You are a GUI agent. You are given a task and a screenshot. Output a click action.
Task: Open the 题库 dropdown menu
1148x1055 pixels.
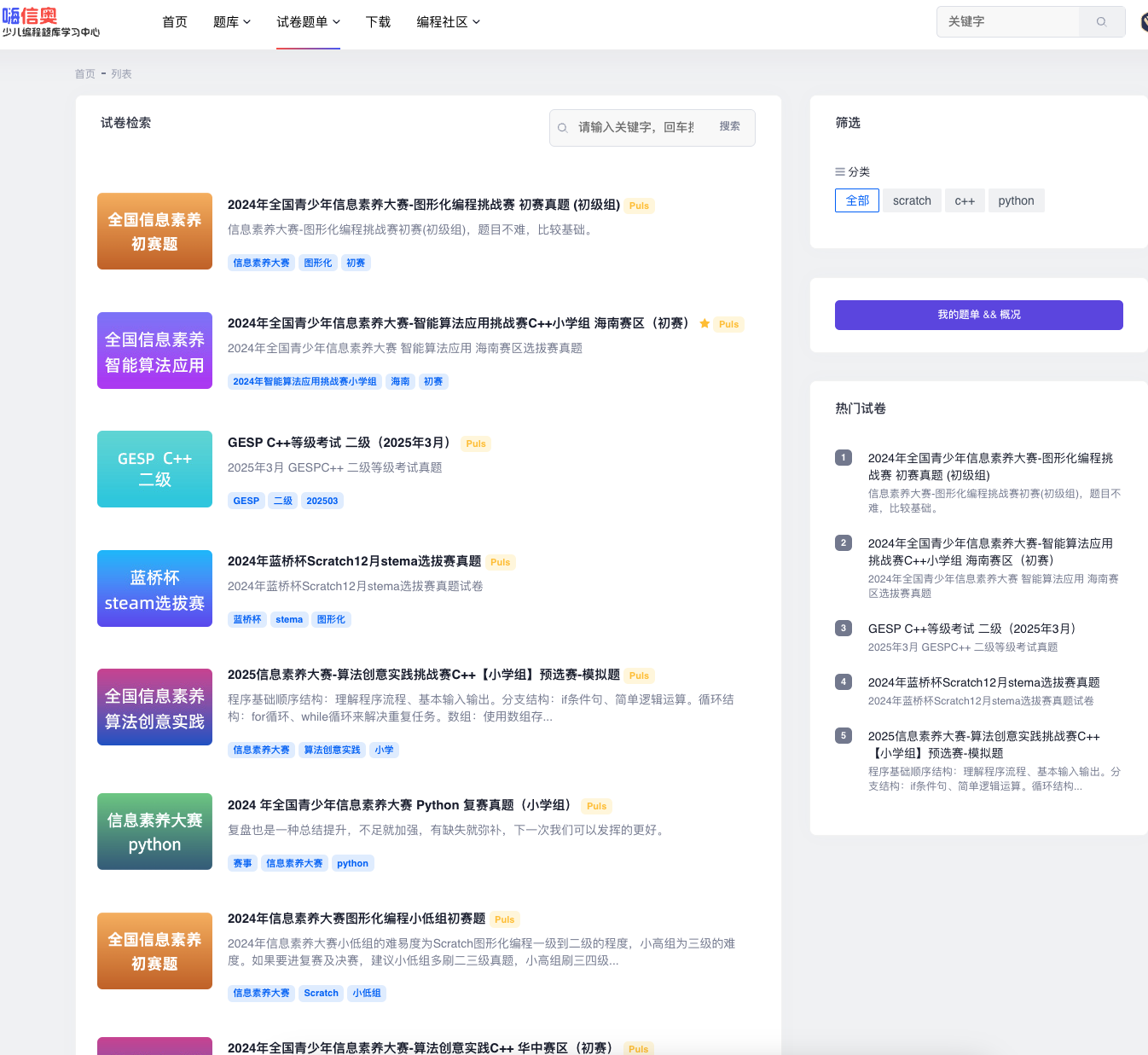pos(232,22)
